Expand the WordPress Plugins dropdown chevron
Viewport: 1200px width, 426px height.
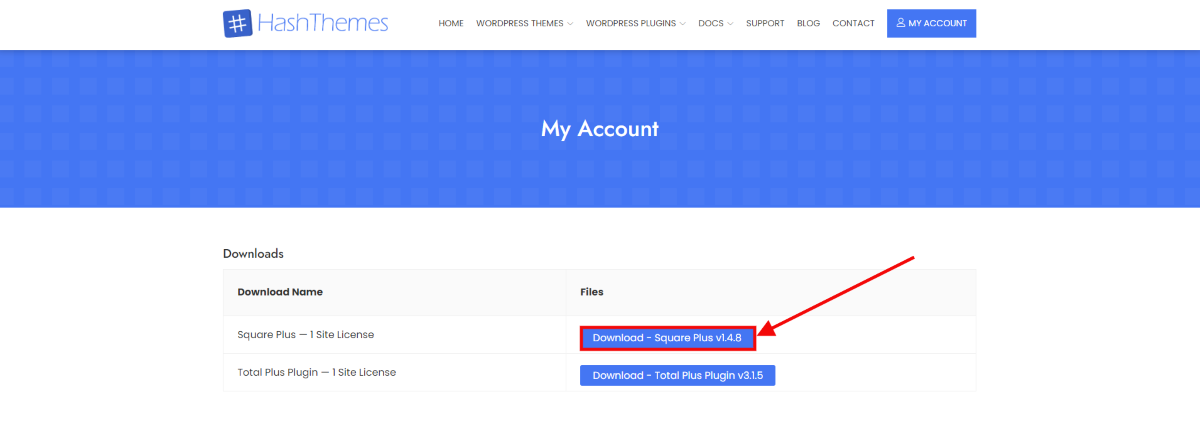[682, 24]
